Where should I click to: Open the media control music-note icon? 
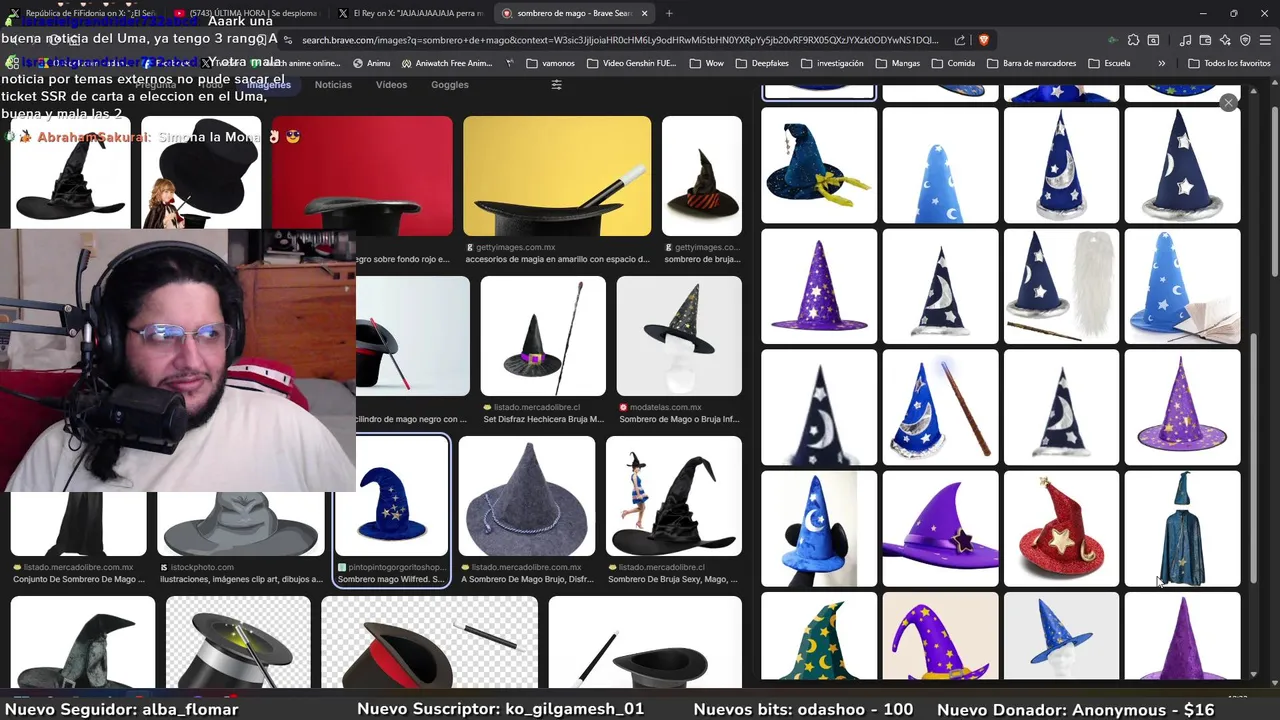point(1185,40)
